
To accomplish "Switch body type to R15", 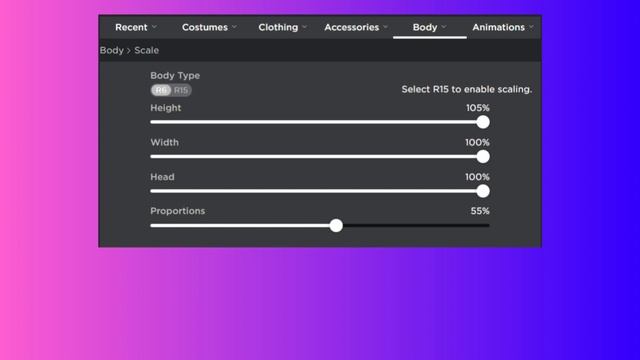I will [x=181, y=90].
